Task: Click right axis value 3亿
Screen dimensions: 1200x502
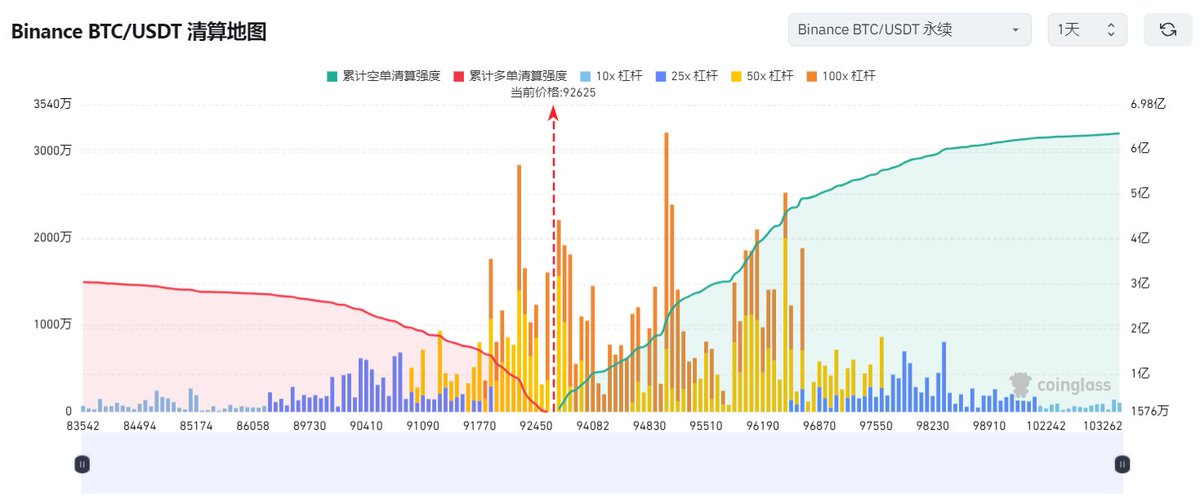Action: point(1140,284)
